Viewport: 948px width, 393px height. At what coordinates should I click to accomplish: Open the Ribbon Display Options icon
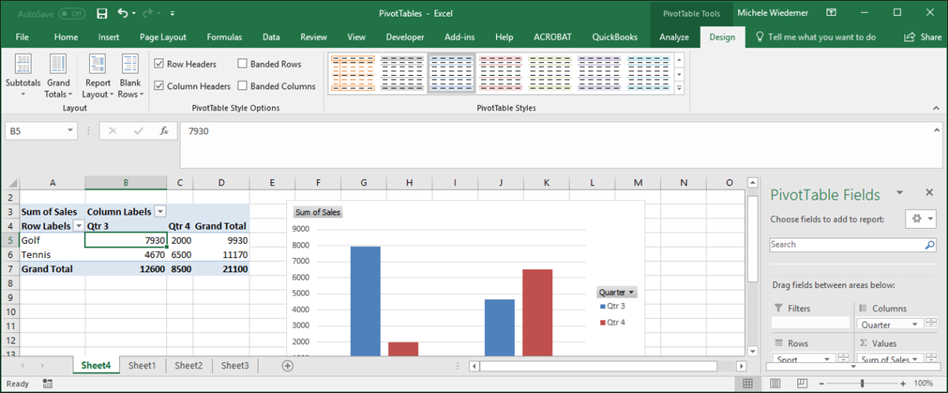[831, 13]
